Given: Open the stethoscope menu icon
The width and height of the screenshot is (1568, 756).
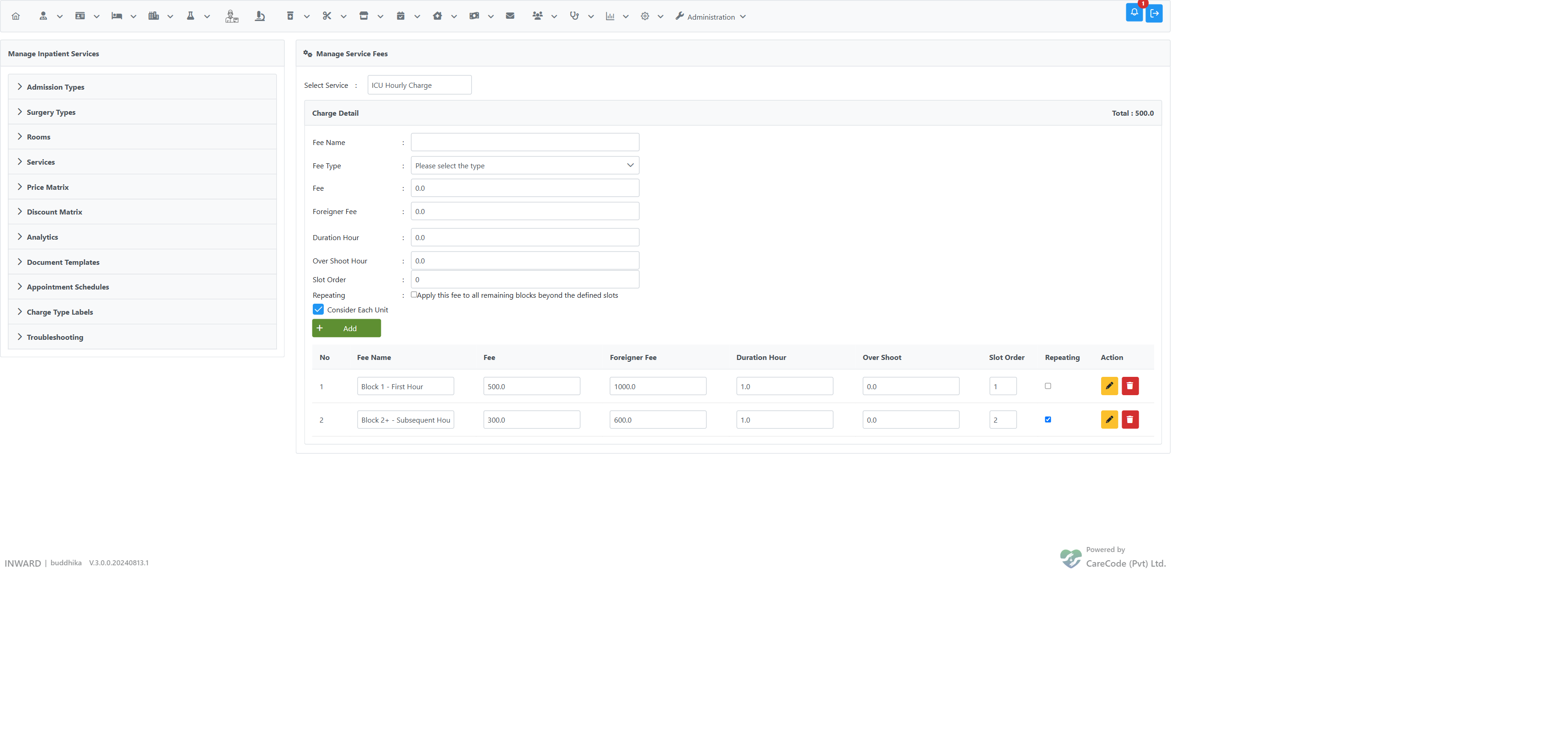Looking at the screenshot, I should tap(575, 16).
